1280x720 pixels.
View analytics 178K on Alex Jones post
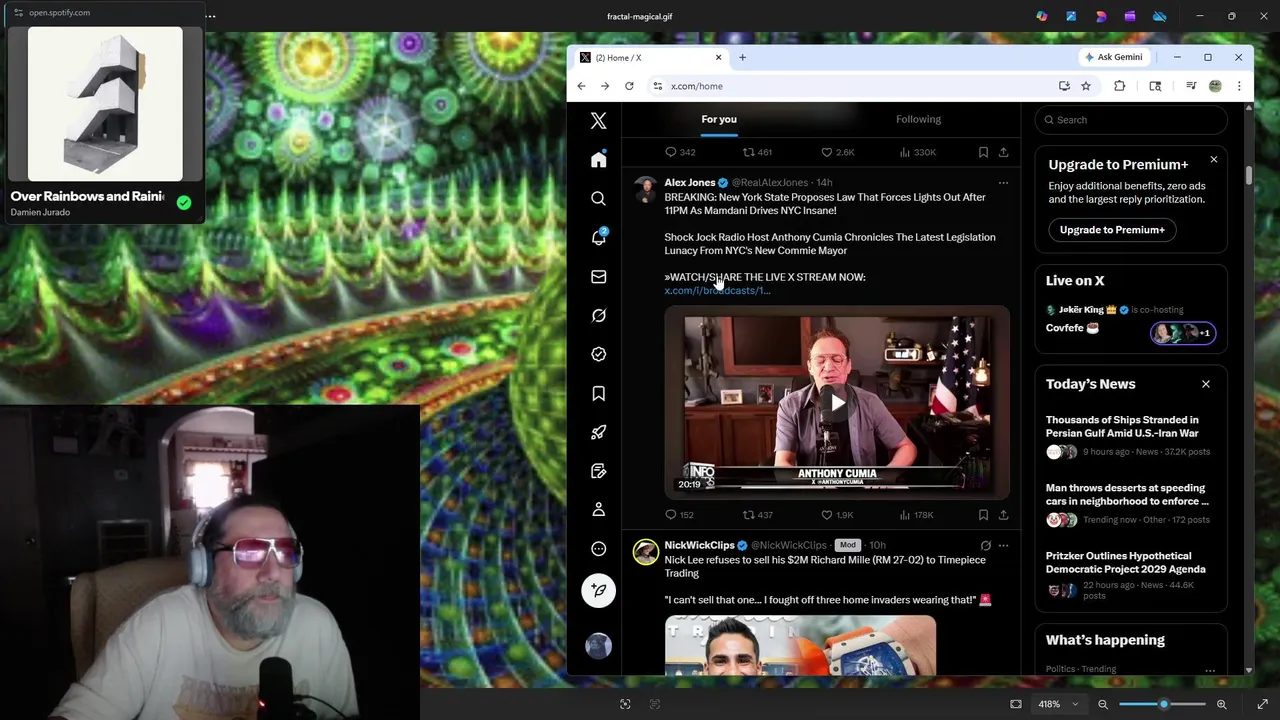click(916, 515)
